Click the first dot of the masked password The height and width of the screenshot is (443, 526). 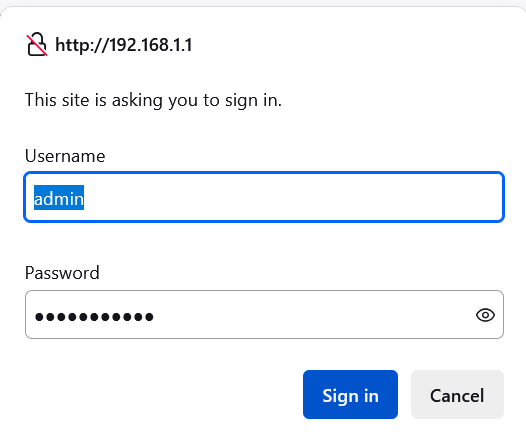(x=39, y=317)
